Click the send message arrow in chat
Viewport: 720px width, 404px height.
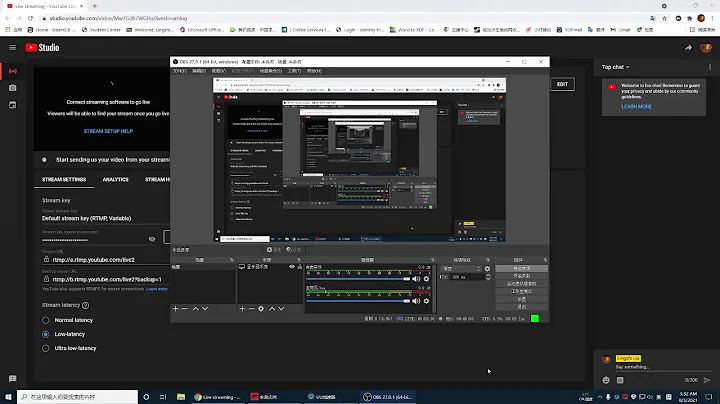click(x=707, y=380)
